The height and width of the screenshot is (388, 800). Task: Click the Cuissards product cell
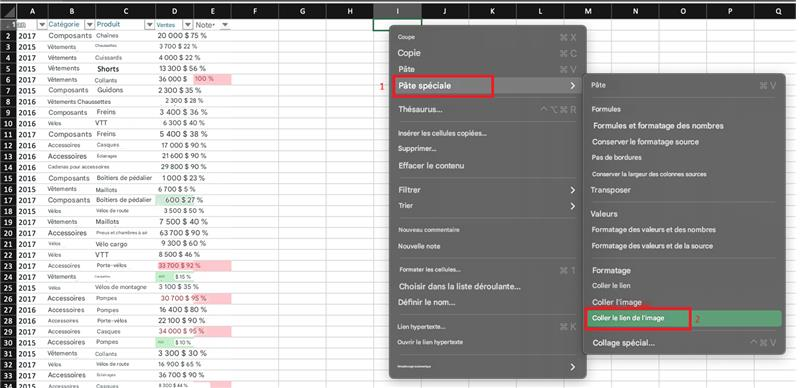(x=108, y=58)
